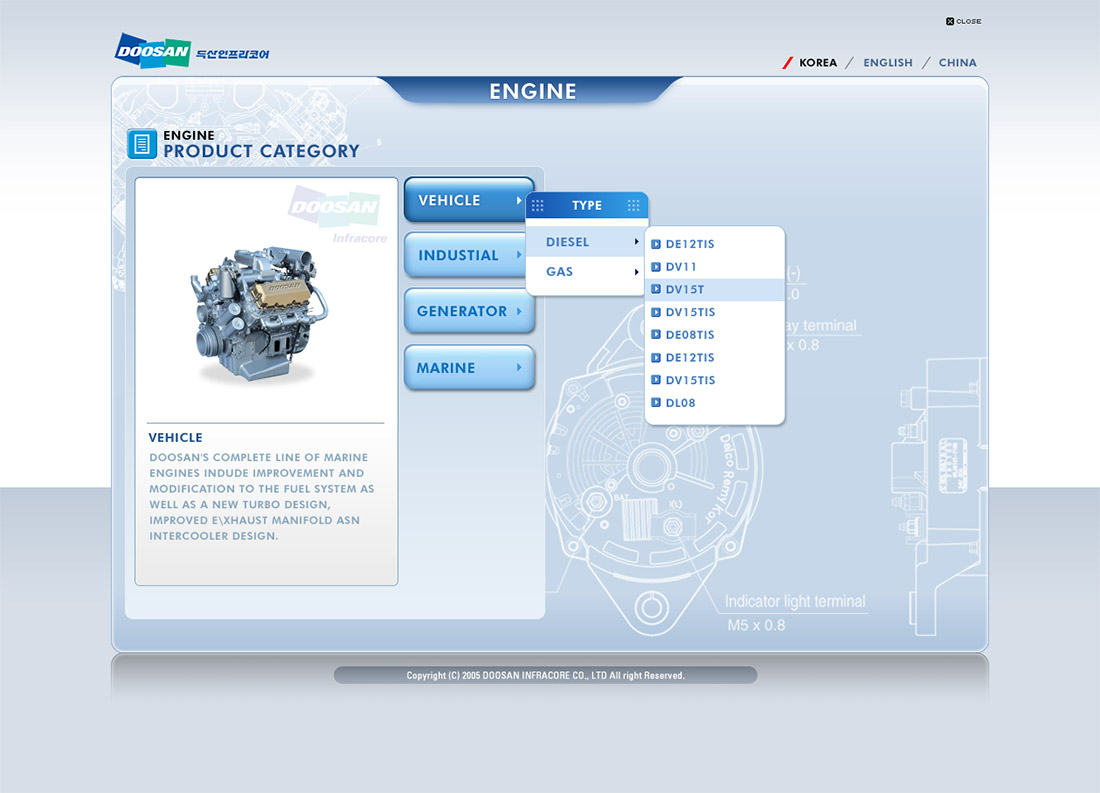This screenshot has width=1100, height=793.
Task: Select the MARINE category button
Action: [x=469, y=368]
